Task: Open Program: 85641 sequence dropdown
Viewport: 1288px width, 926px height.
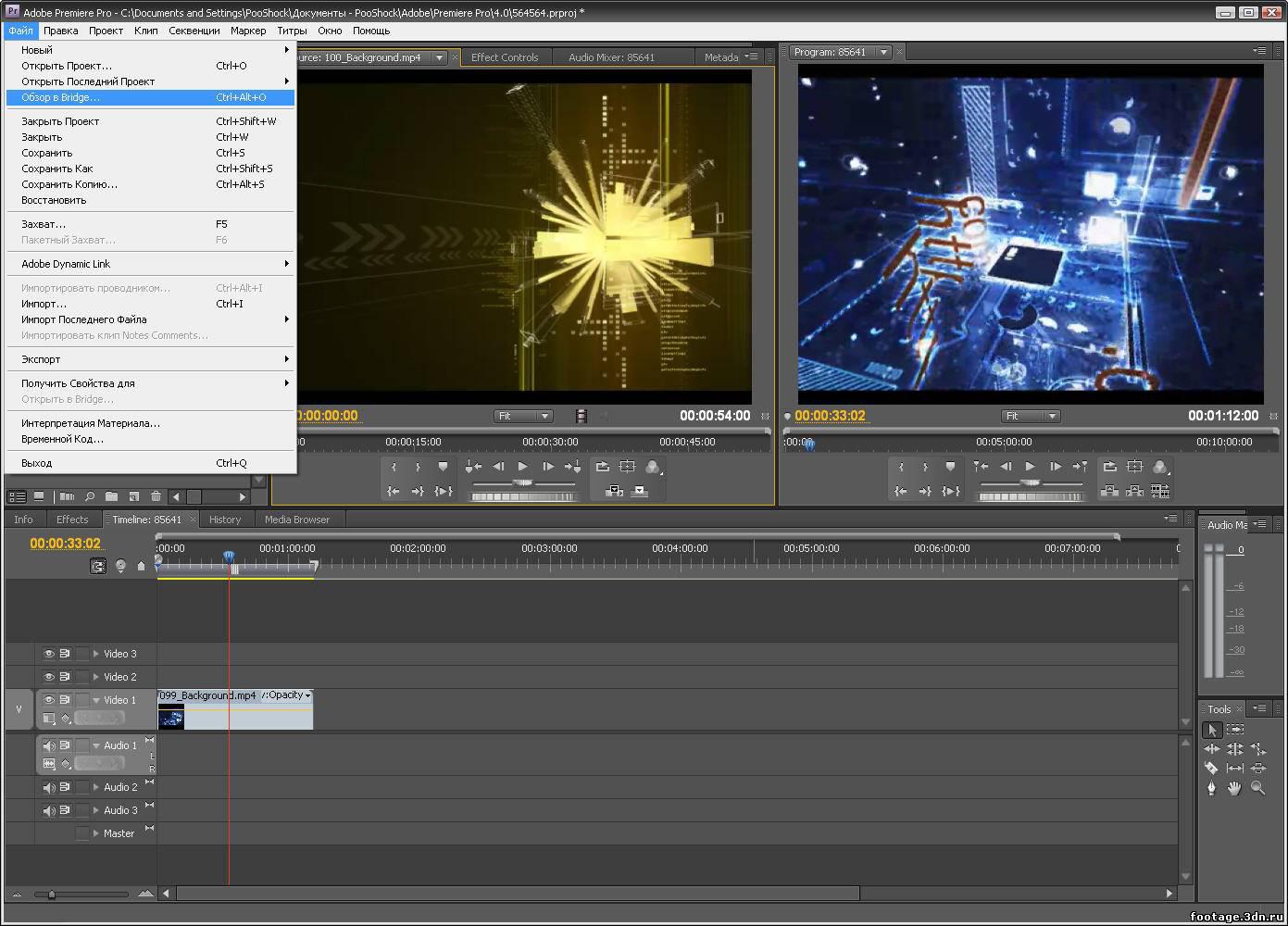Action: 883,52
